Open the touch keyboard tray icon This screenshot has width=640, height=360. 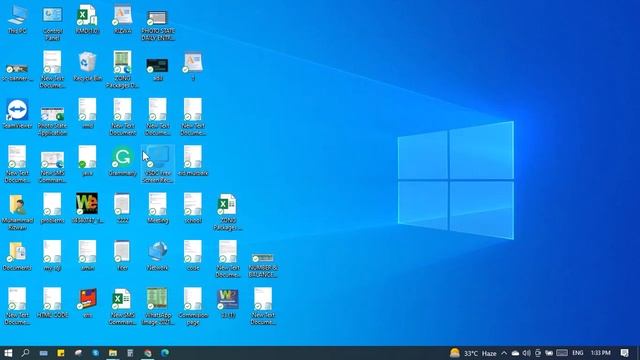pyautogui.click(x=562, y=353)
